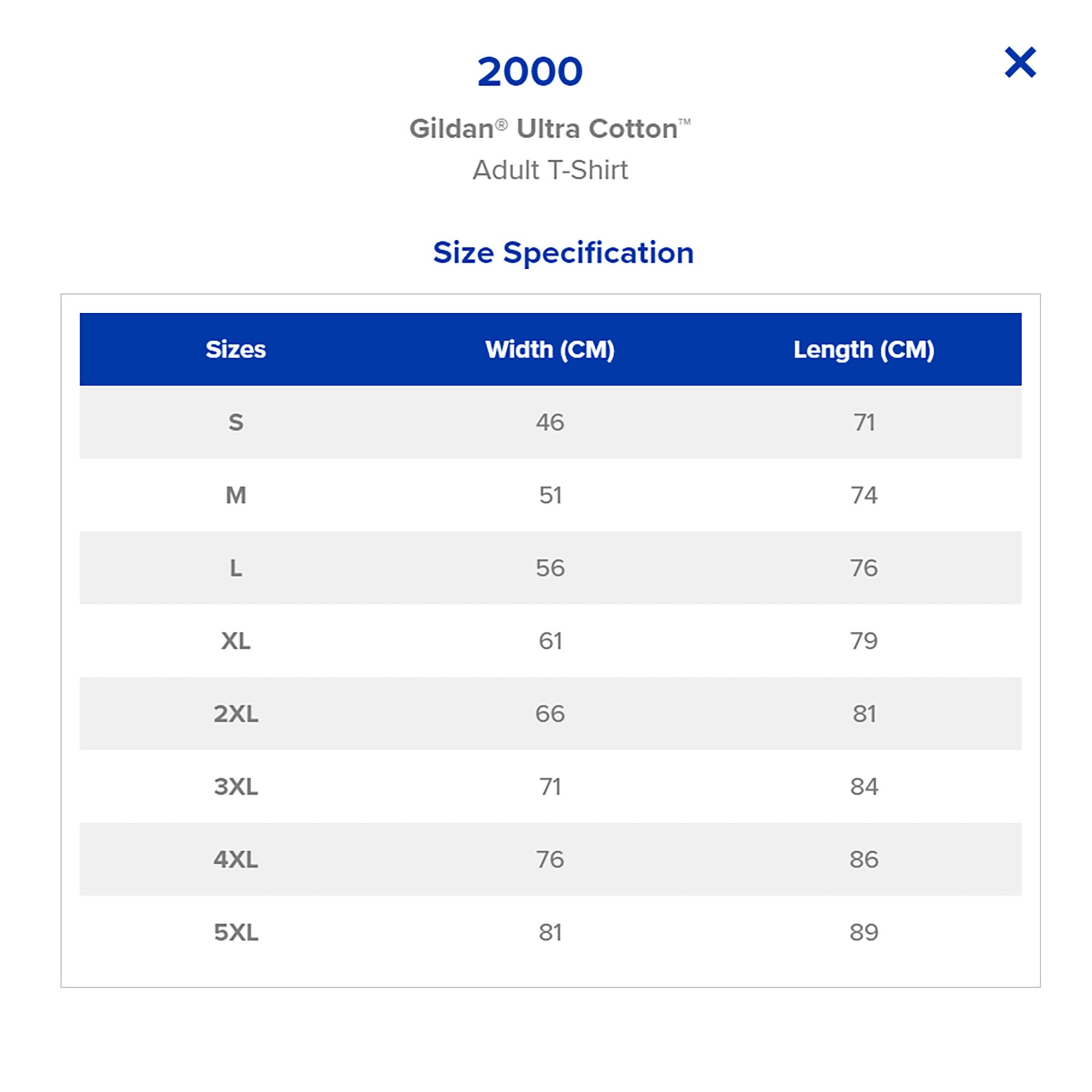1092x1092 pixels.
Task: Close the size specification popup
Action: point(1019,62)
